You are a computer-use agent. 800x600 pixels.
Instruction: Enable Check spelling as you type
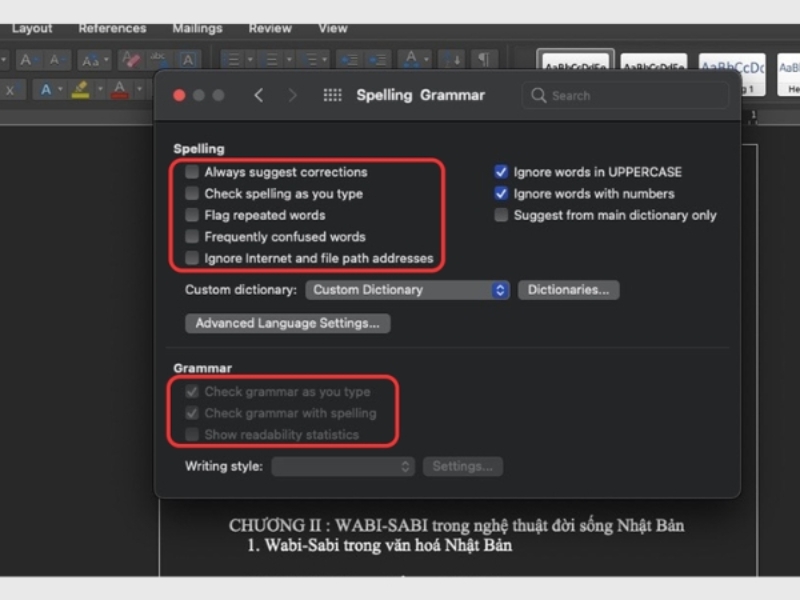click(192, 194)
